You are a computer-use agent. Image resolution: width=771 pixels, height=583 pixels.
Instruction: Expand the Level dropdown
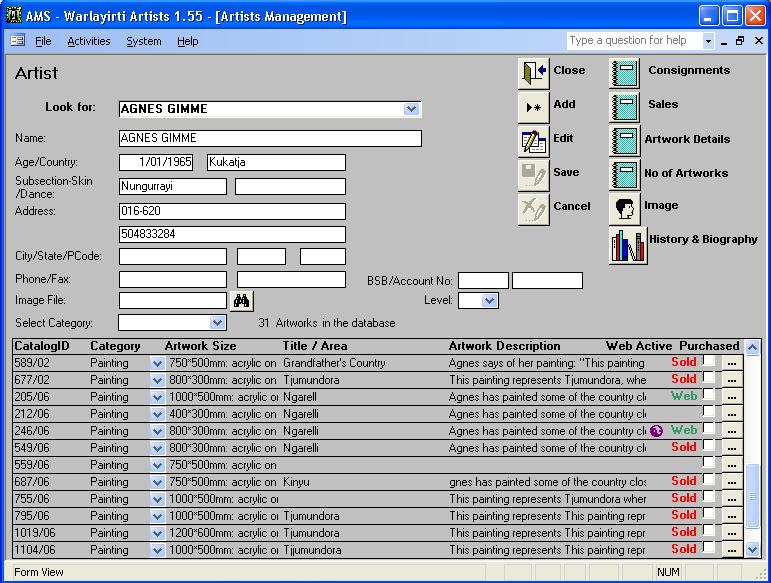[x=489, y=300]
